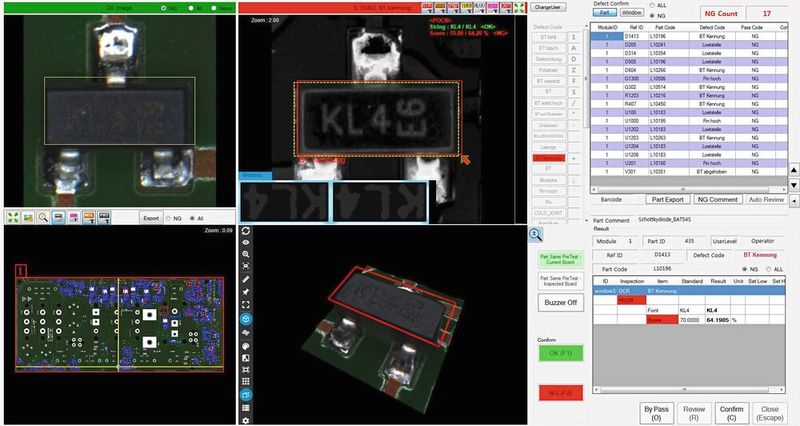Click the fullscreen corners icon in the 3D toolbar
800x426 pixels.
click(246, 305)
